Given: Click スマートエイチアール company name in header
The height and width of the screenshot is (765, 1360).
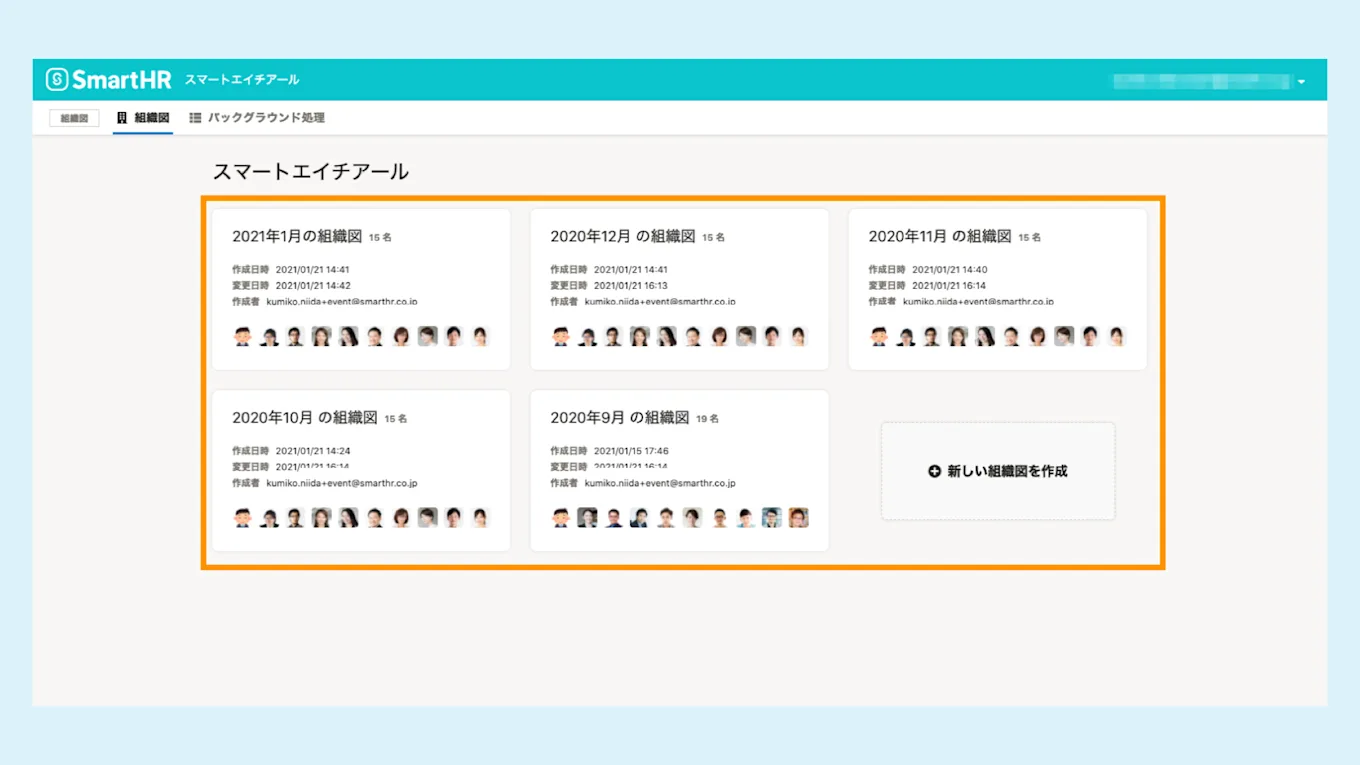Looking at the screenshot, I should tap(241, 80).
